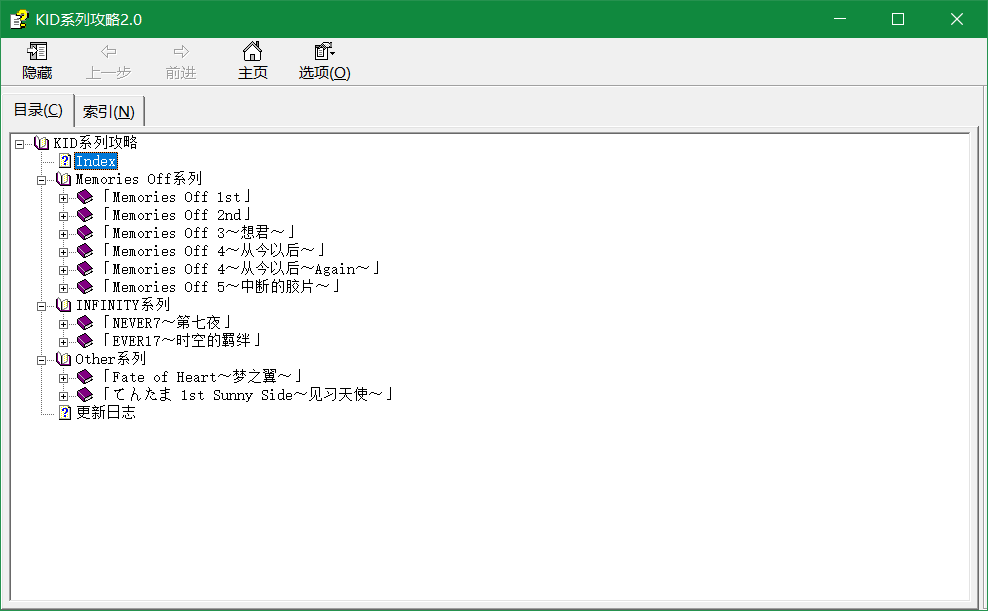Open 「Fate of Heart～梦之翼～」
The image size is (988, 611).
(200, 376)
